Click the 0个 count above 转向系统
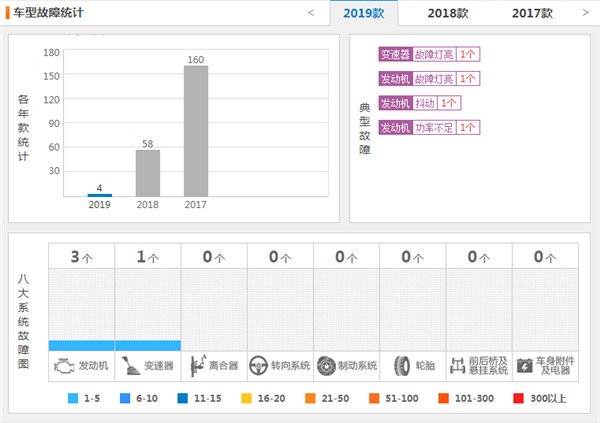The width and height of the screenshot is (600, 423). (280, 256)
